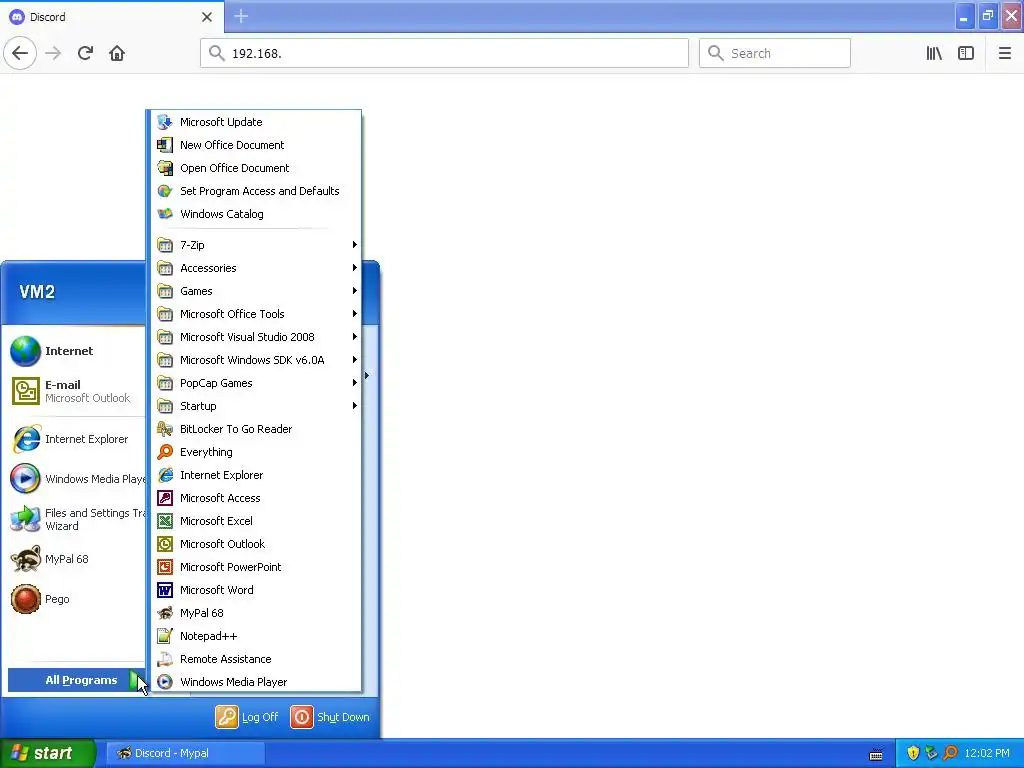This screenshot has width=1024, height=768.
Task: Click the Accessories folder icon
Action: (165, 268)
